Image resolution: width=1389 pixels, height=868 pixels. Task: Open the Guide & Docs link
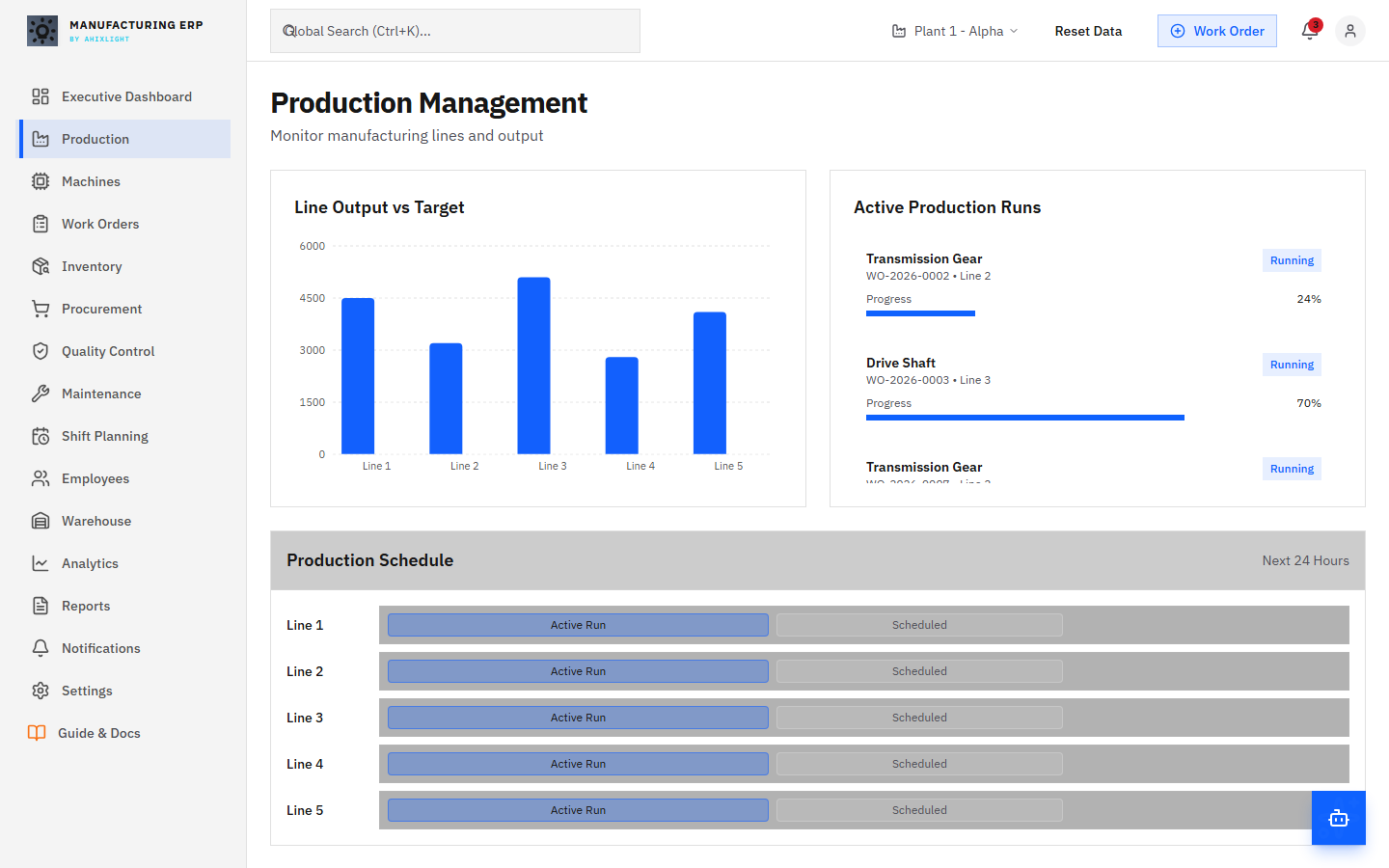[x=125, y=733]
